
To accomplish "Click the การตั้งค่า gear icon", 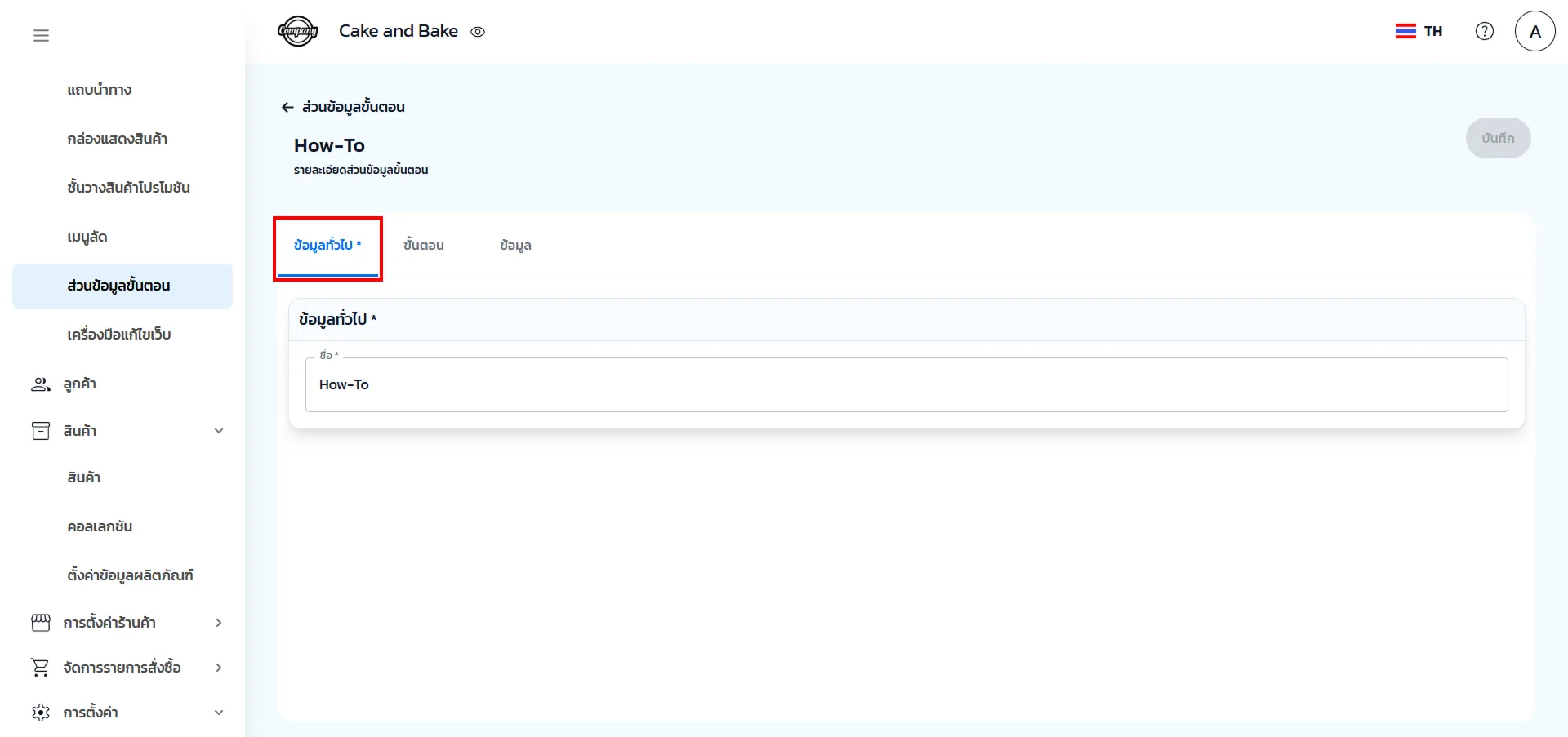I will click(40, 713).
